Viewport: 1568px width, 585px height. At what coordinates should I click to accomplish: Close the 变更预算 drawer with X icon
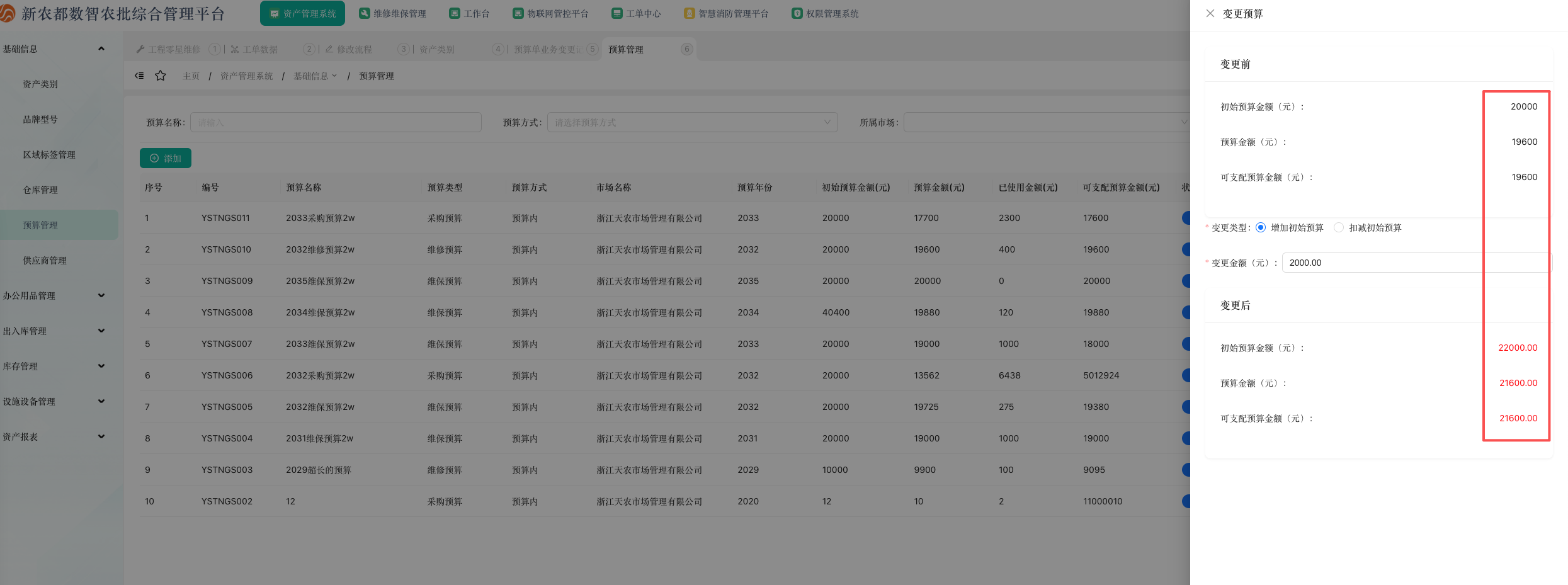(x=1210, y=13)
